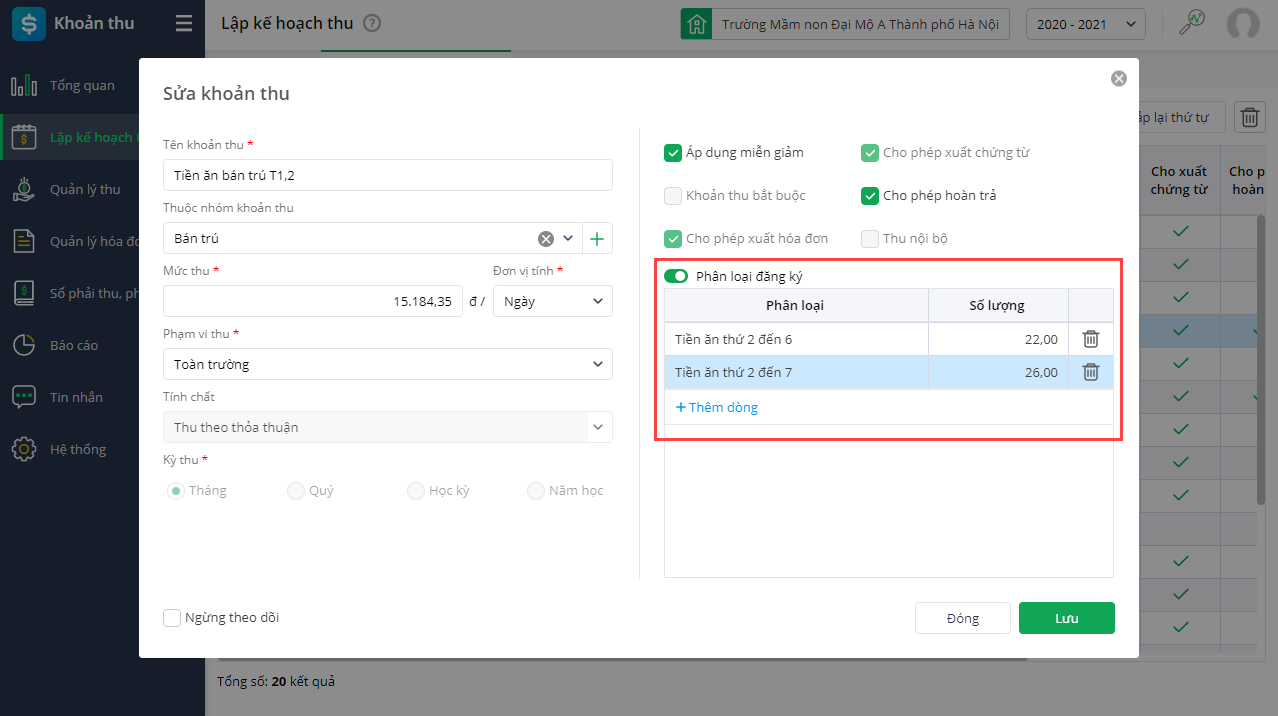1278x716 pixels.
Task: Click the 'Tổng quan' sidebar icon
Action: (x=24, y=86)
